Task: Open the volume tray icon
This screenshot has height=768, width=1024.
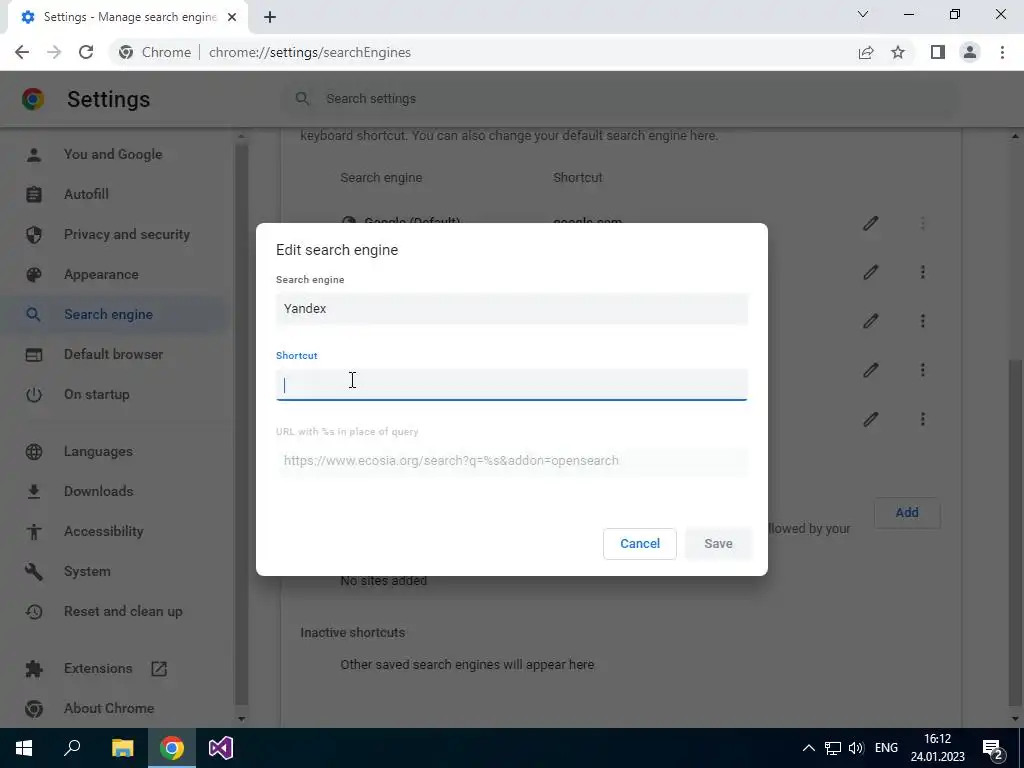Action: pos(856,748)
